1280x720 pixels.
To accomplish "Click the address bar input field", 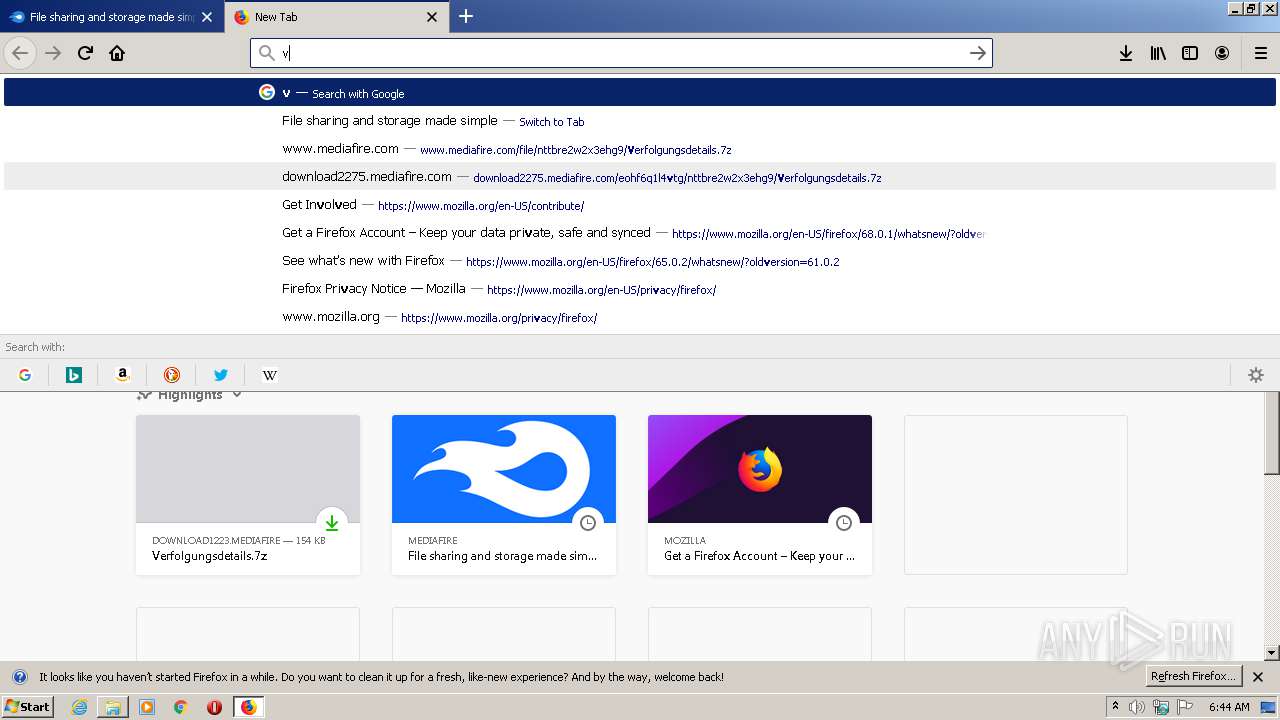I will click(621, 53).
